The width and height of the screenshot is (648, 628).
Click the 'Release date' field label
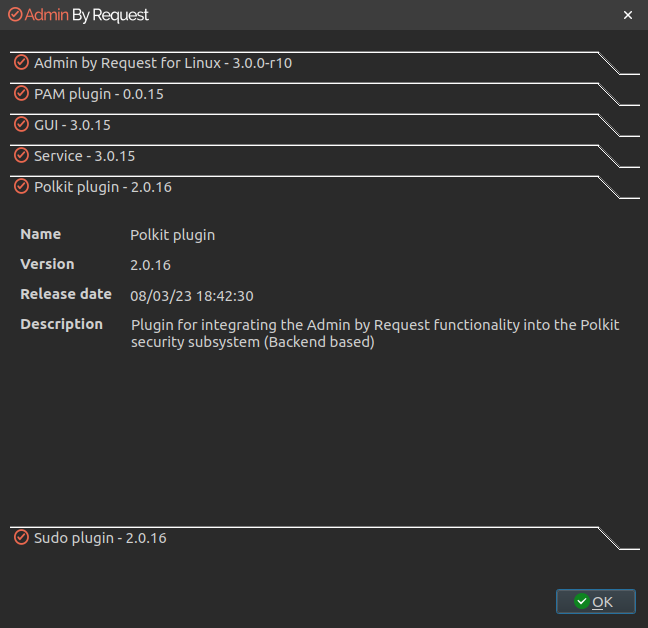[66, 294]
